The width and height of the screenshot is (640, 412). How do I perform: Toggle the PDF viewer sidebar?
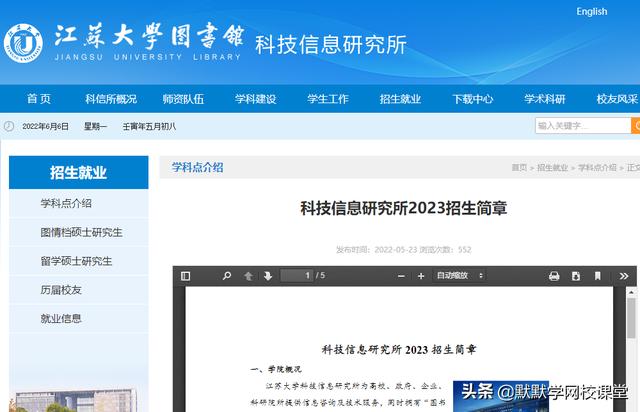point(185,276)
